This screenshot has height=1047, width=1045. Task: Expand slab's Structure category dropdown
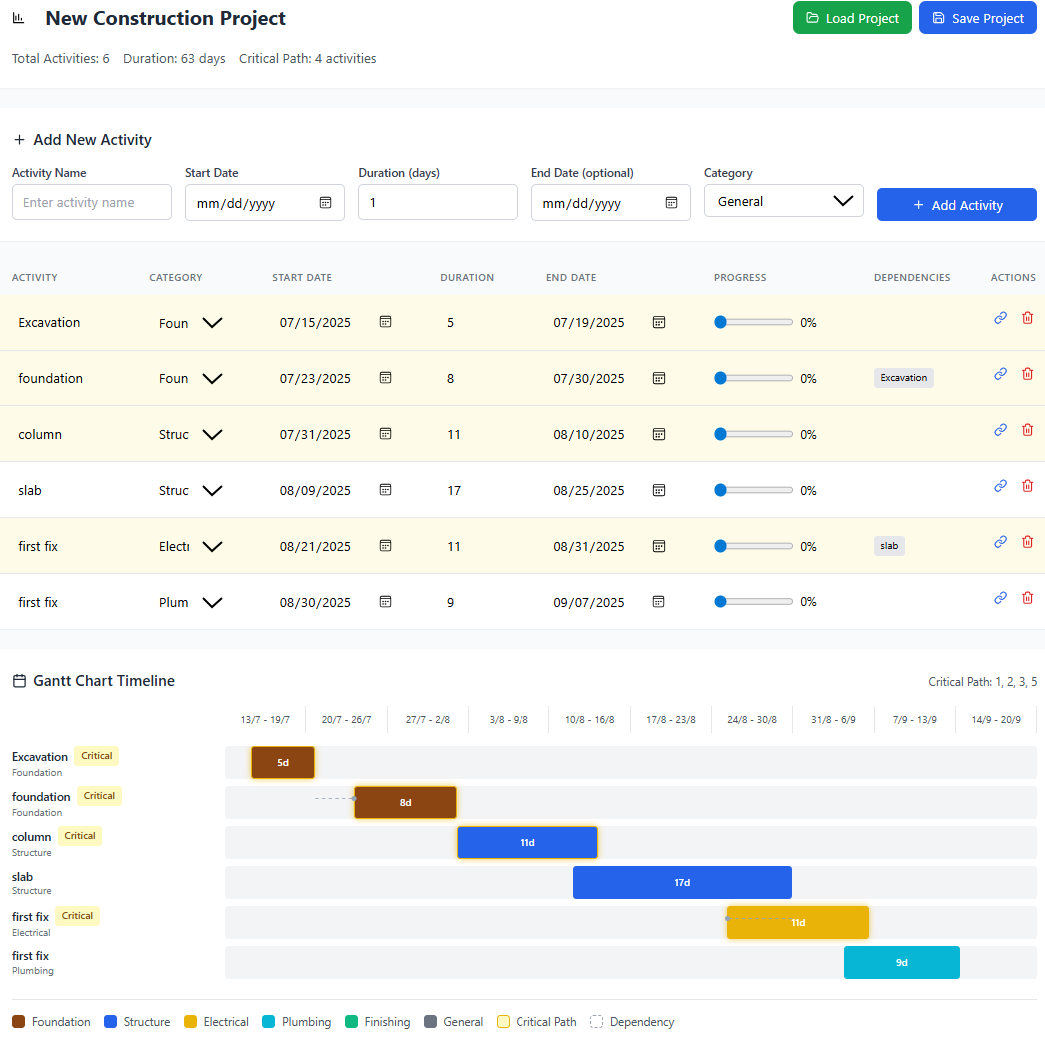pos(211,490)
